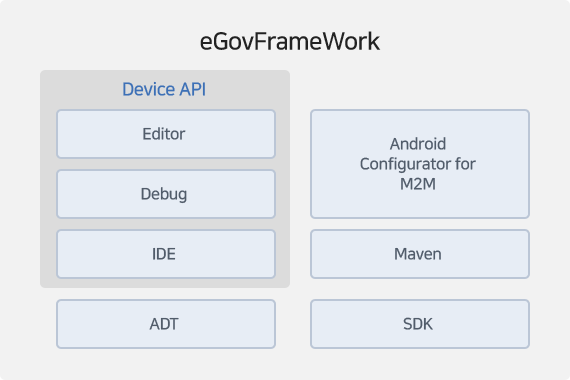
Task: Select the ADT box
Action: coord(166,324)
